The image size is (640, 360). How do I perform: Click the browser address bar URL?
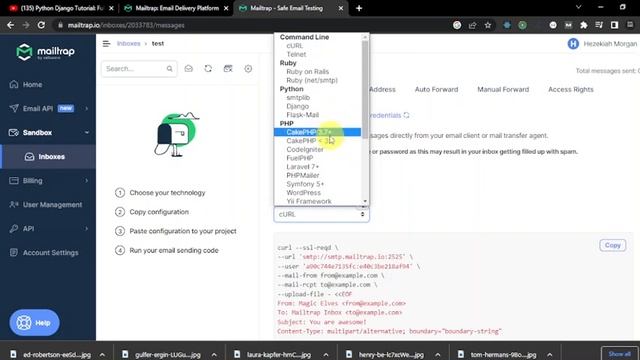(x=126, y=25)
